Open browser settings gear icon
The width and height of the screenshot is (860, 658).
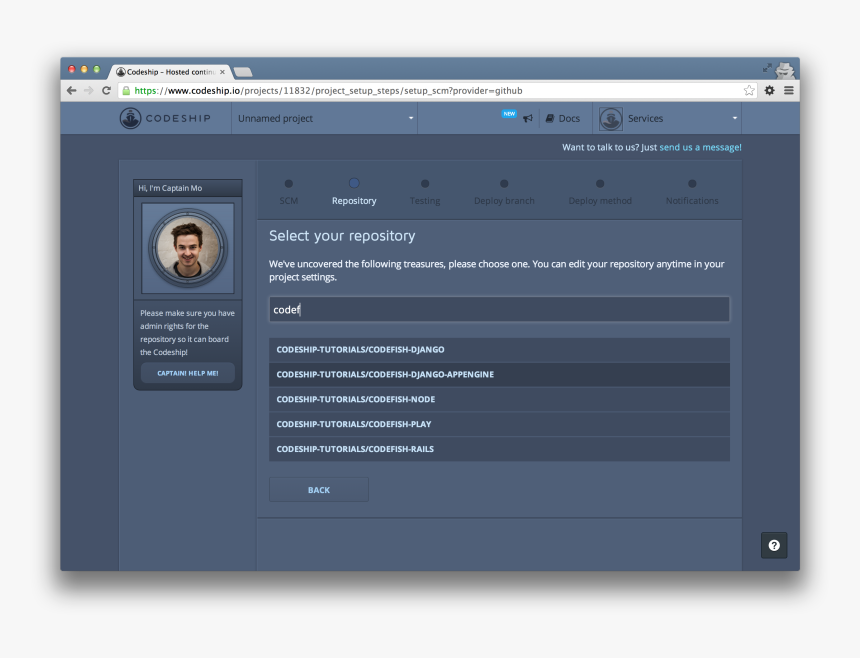point(770,90)
